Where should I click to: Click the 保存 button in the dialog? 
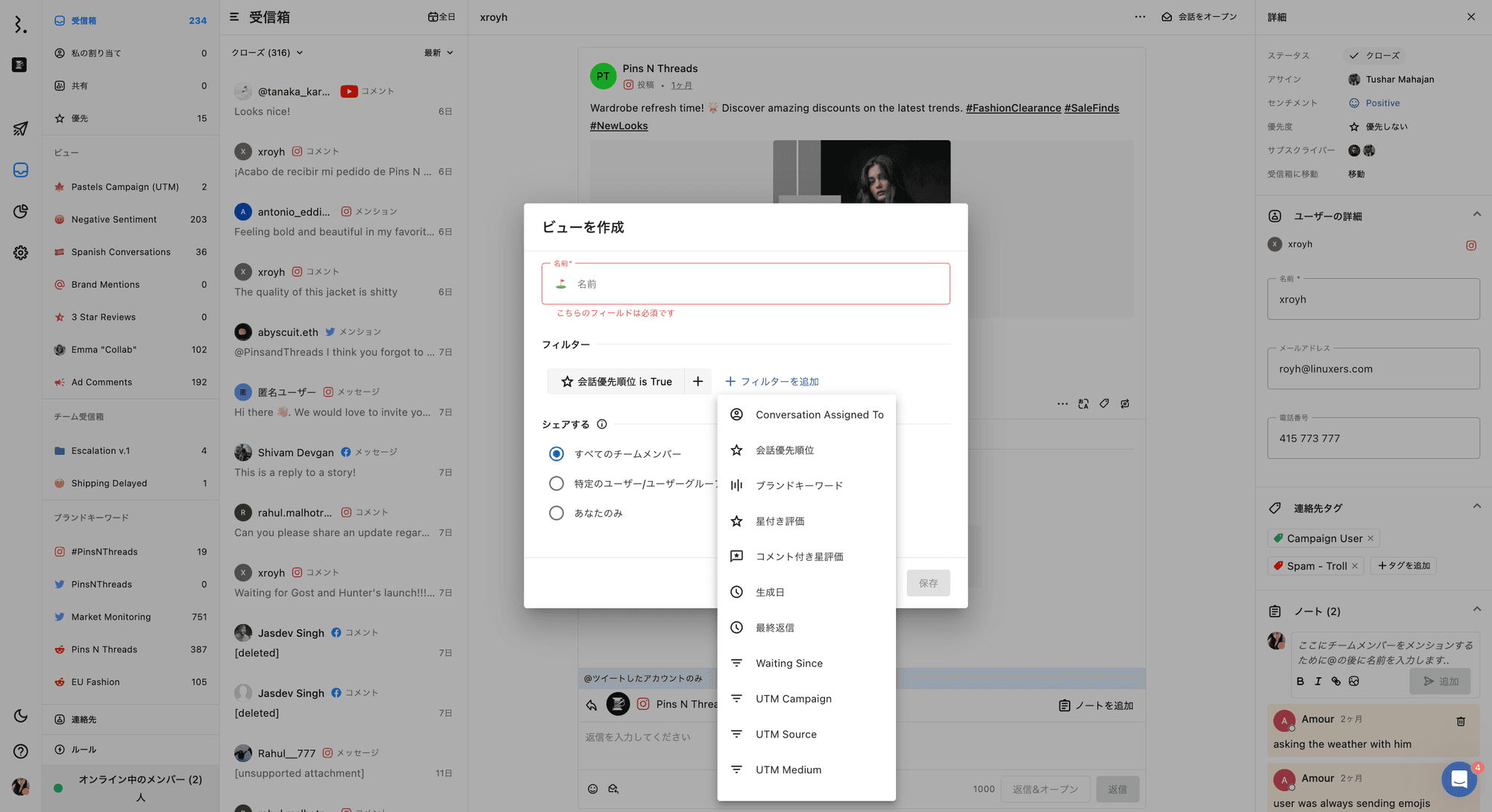point(928,583)
